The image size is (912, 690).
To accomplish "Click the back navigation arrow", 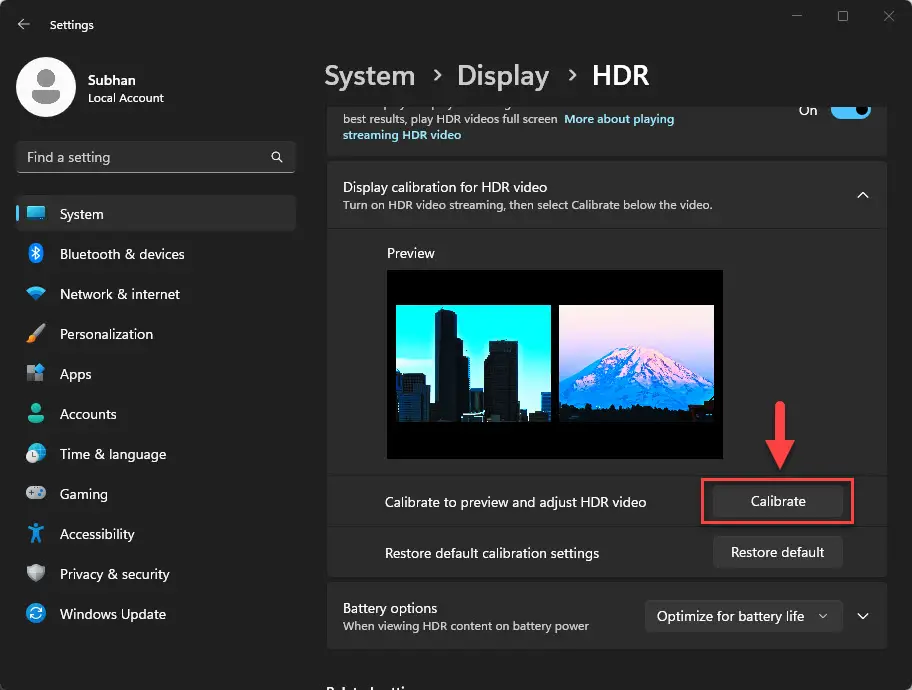I will pyautogui.click(x=23, y=24).
